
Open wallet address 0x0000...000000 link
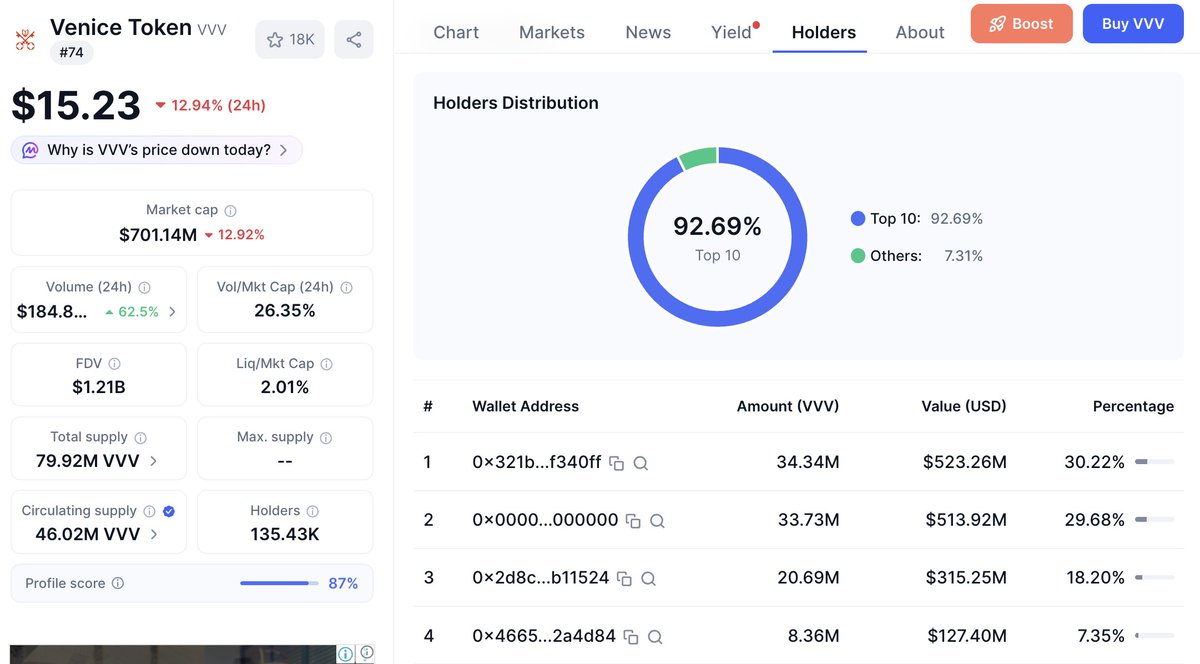[545, 520]
